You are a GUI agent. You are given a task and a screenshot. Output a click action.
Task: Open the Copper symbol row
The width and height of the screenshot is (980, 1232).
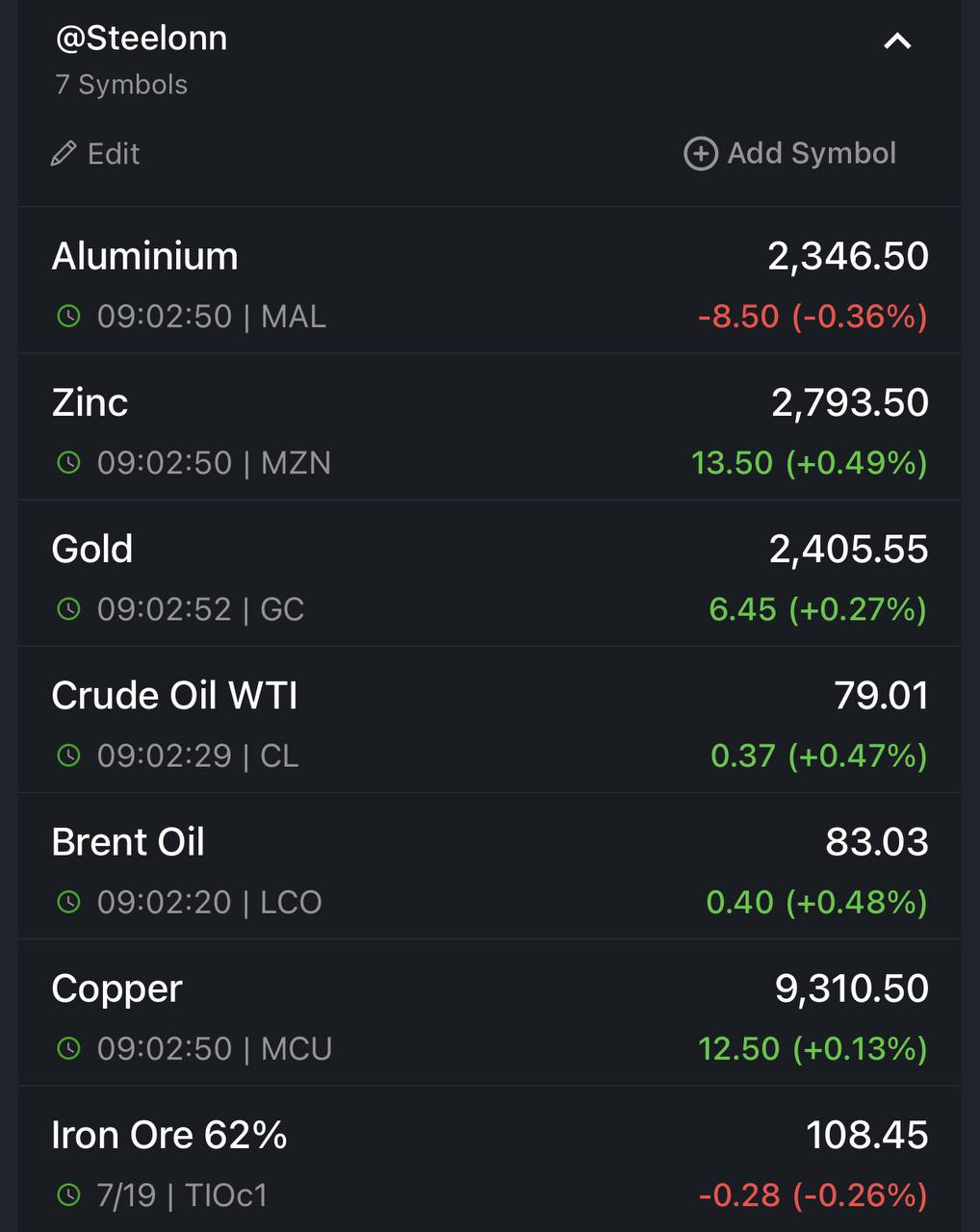490,1013
